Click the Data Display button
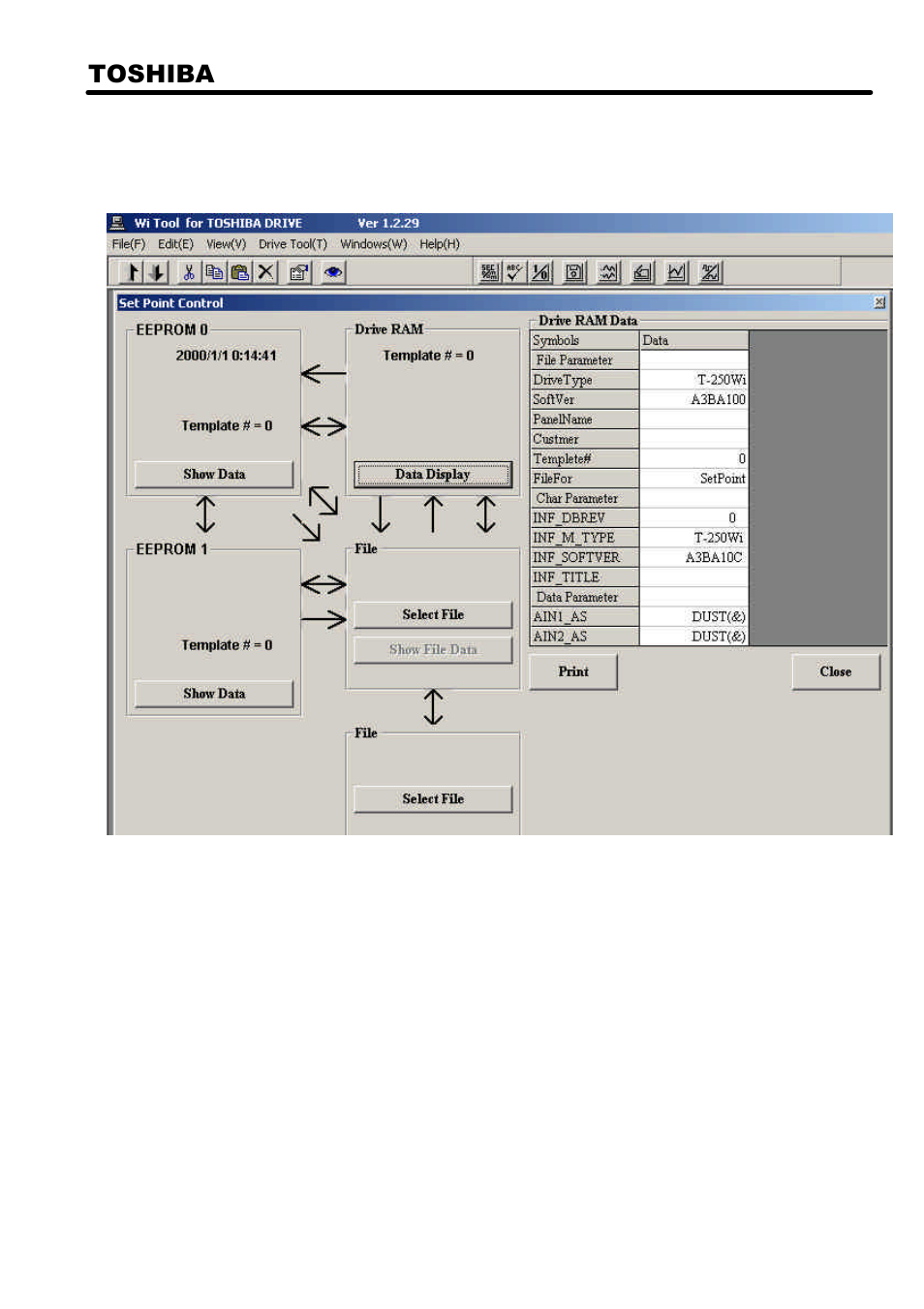The height and width of the screenshot is (1309, 924). pos(433,474)
